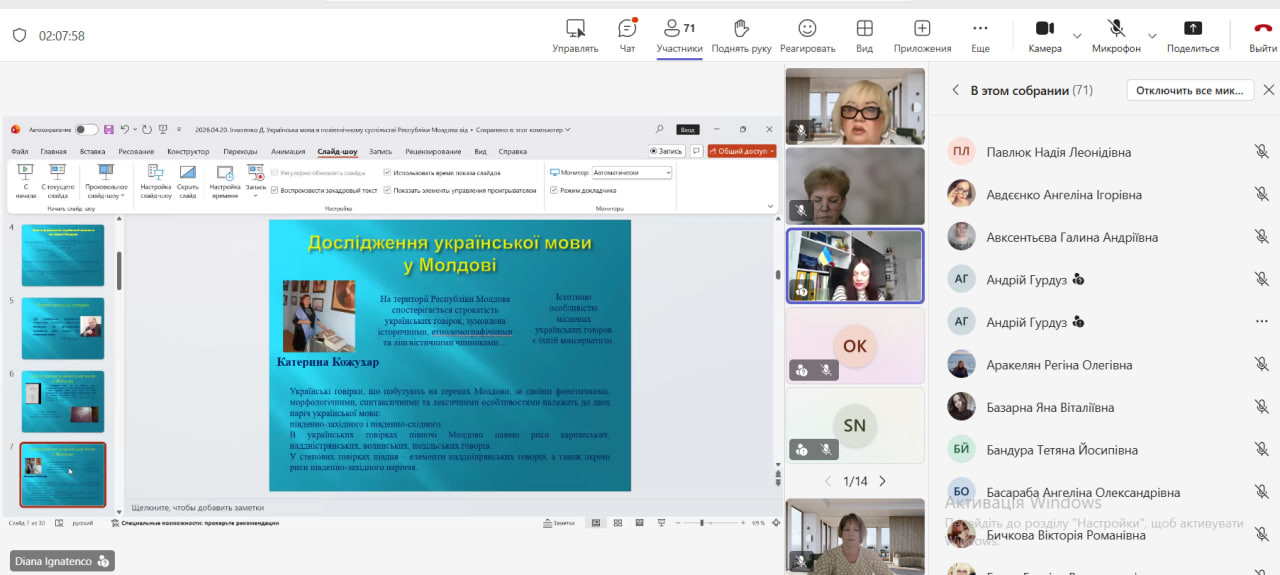The width and height of the screenshot is (1280, 575).
Task: Uncheck Режим докладчика checkbox
Action: click(553, 189)
